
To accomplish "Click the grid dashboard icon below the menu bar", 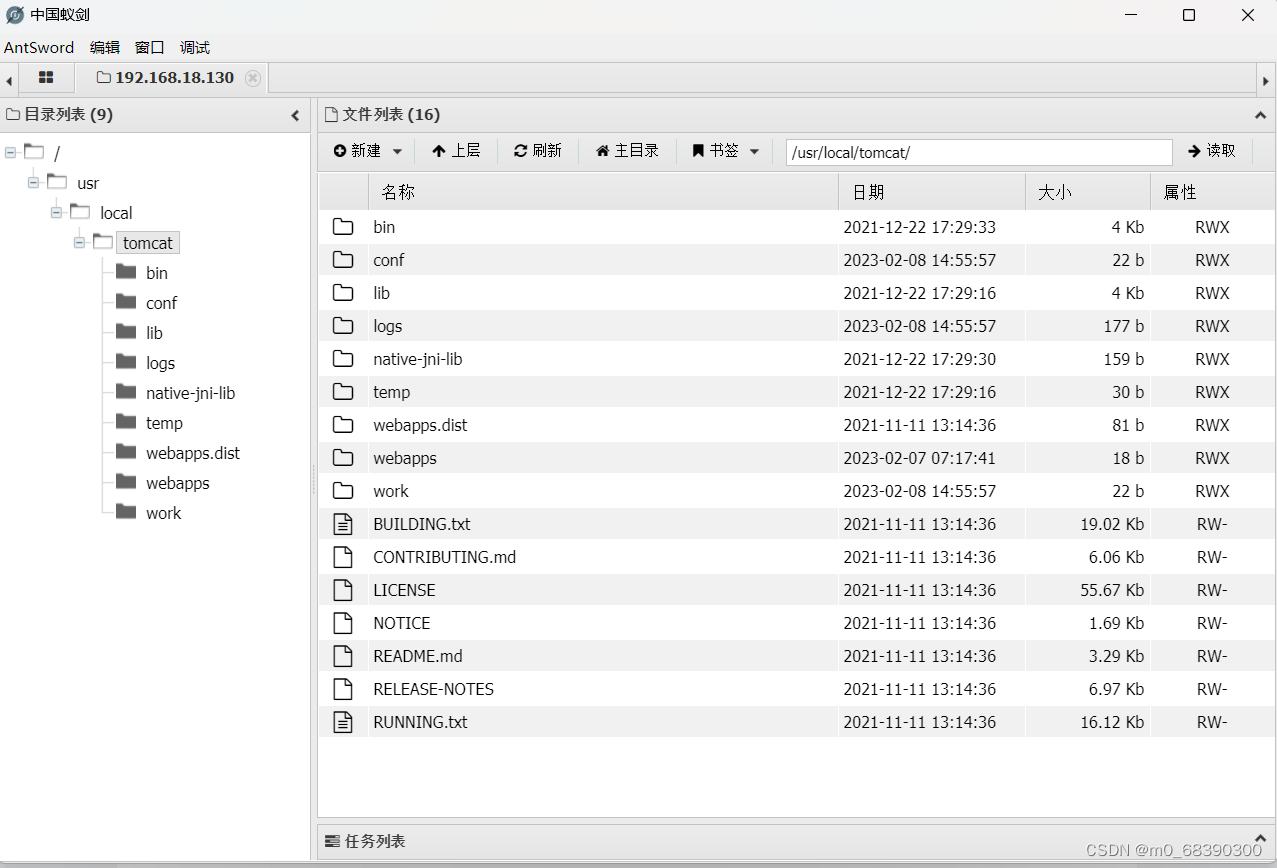I will pyautogui.click(x=46, y=77).
